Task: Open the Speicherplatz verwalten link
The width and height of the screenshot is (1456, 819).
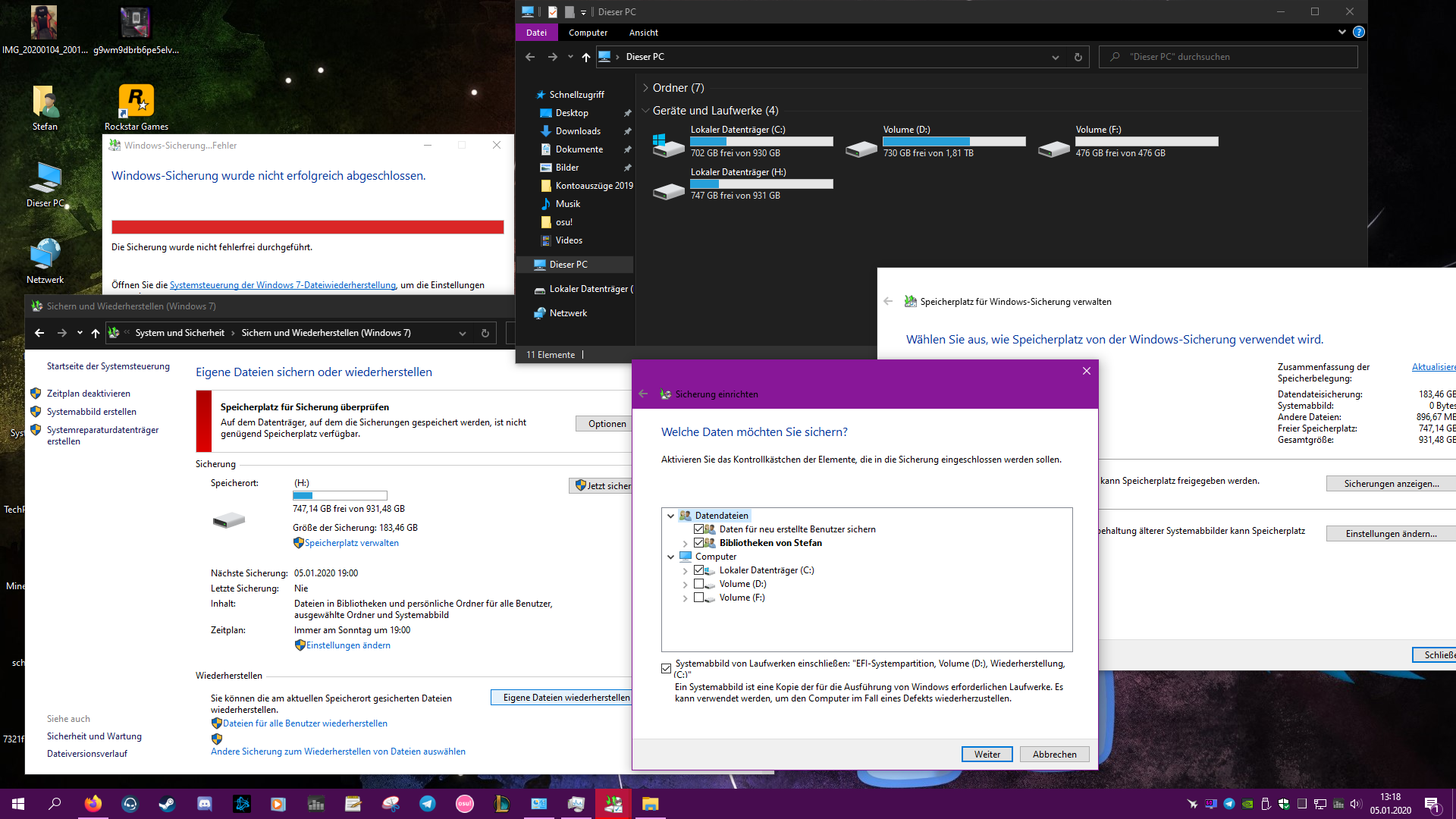Action: (351, 543)
